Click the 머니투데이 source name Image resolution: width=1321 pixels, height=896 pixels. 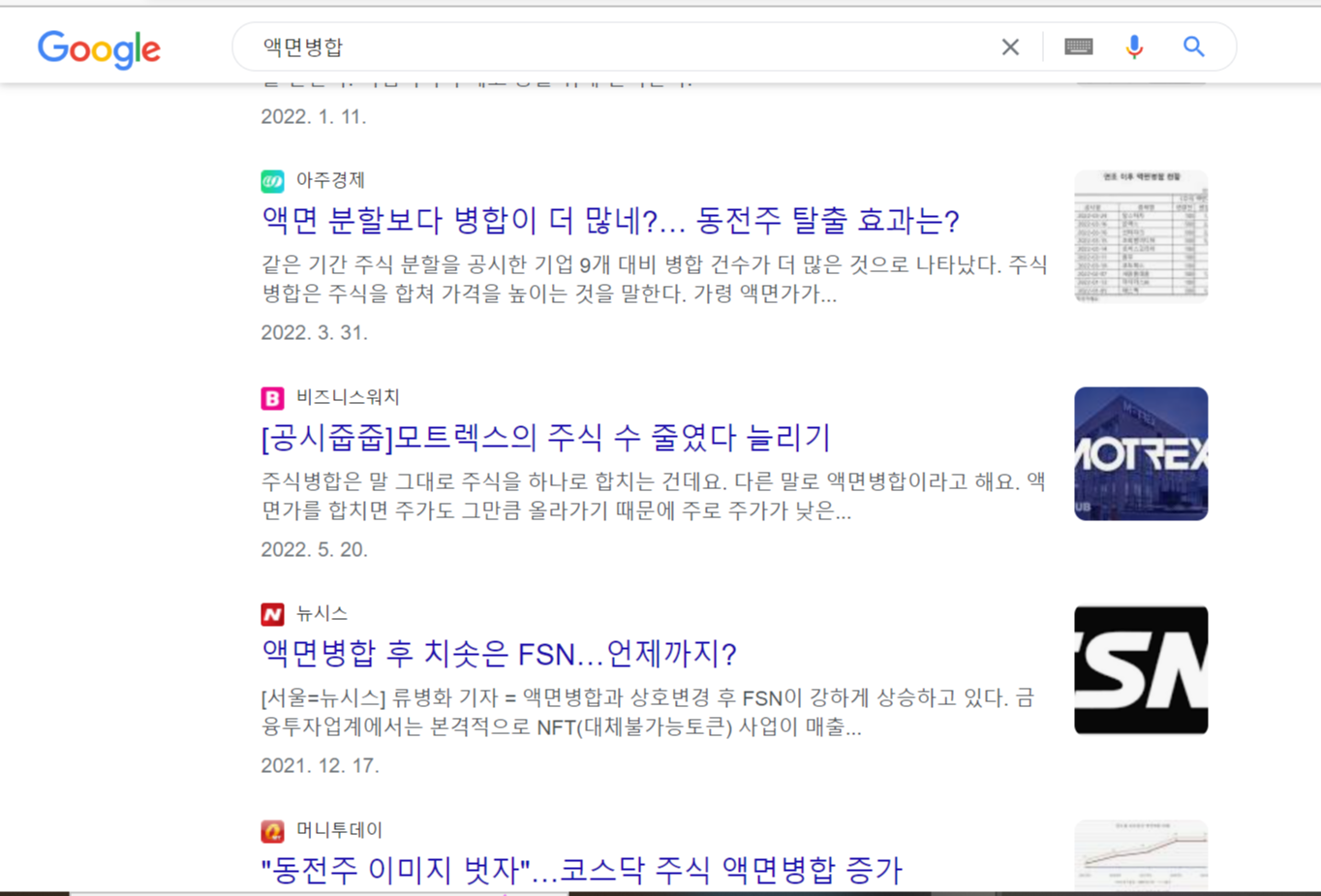(339, 831)
